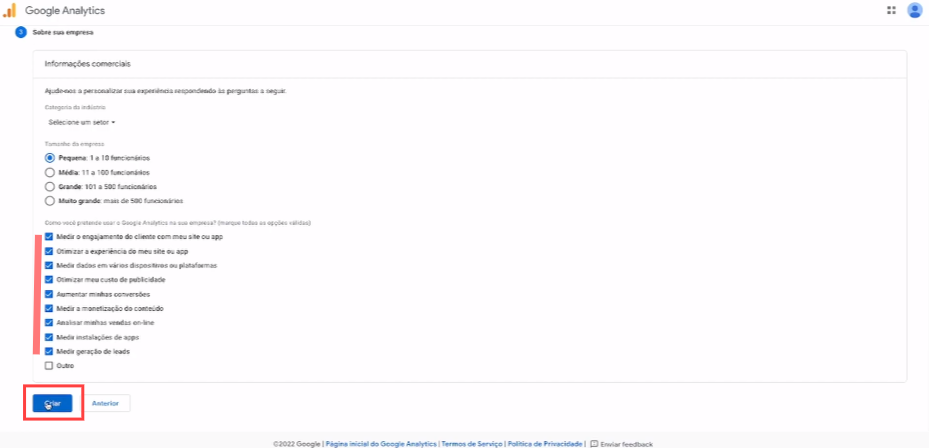Open the Google apps grid icon
929x448 pixels.
coord(891,10)
